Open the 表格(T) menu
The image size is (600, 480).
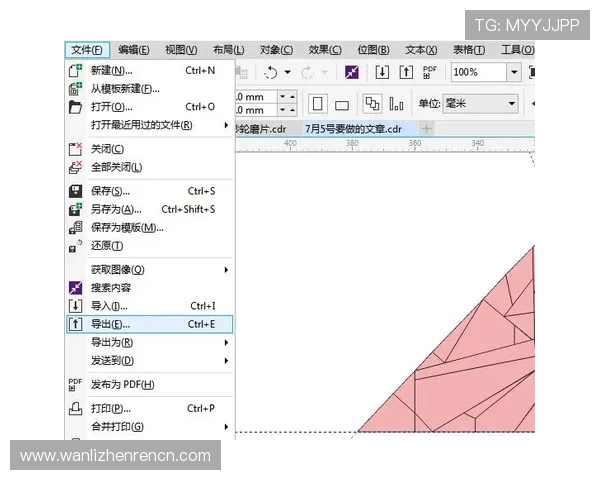click(x=469, y=50)
